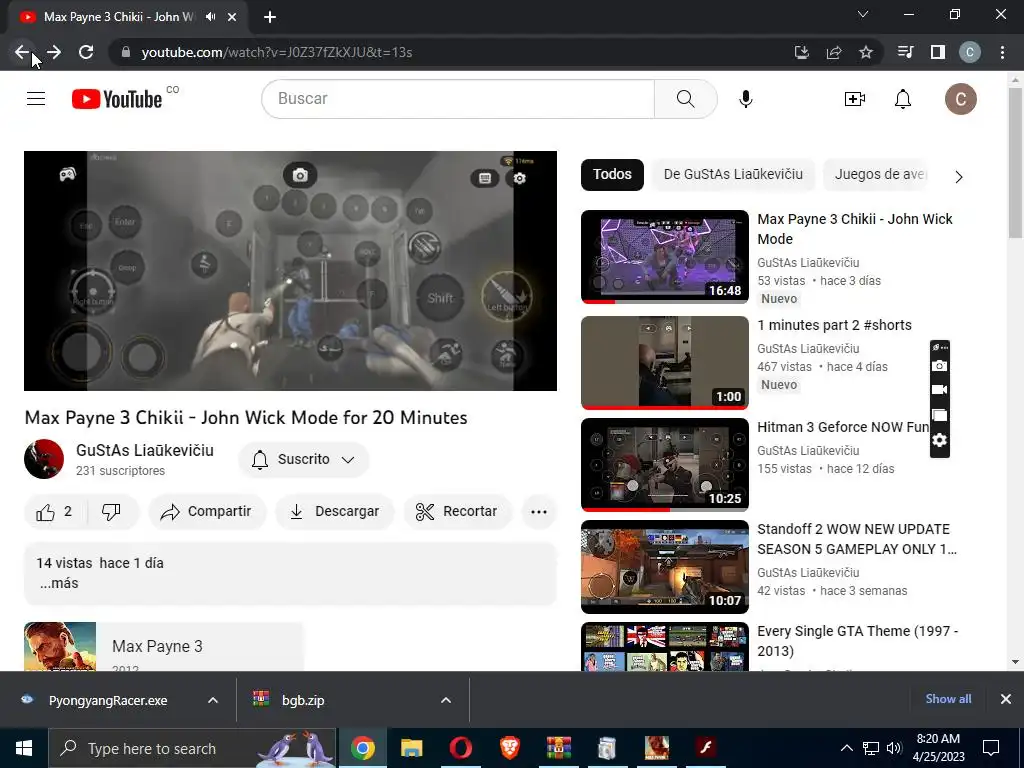This screenshot has height=768, width=1024.
Task: Click camera icon on floating recorder bar
Action: pyautogui.click(x=939, y=366)
